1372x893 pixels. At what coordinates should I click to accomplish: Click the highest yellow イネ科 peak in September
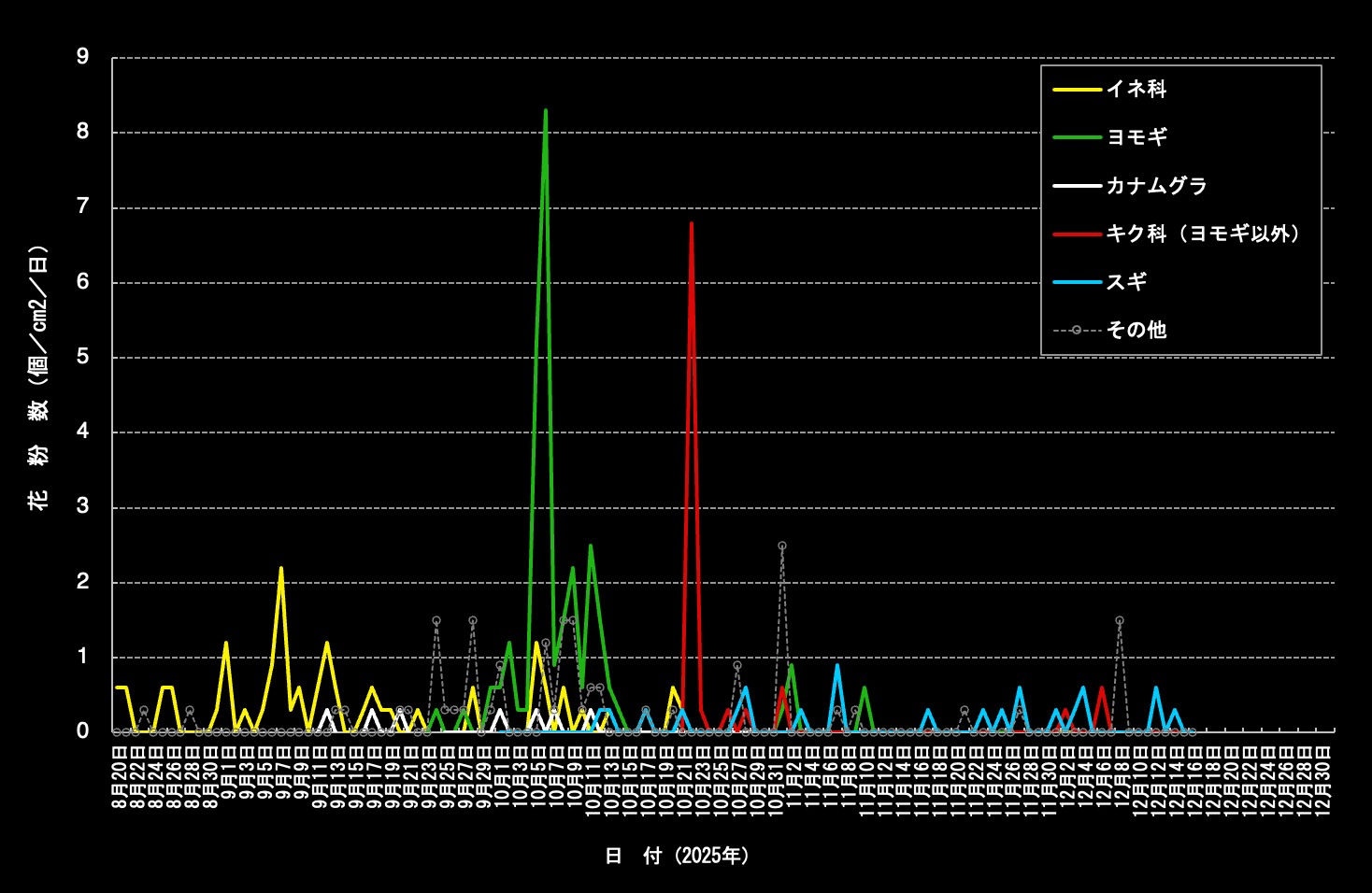pyautogui.click(x=280, y=568)
